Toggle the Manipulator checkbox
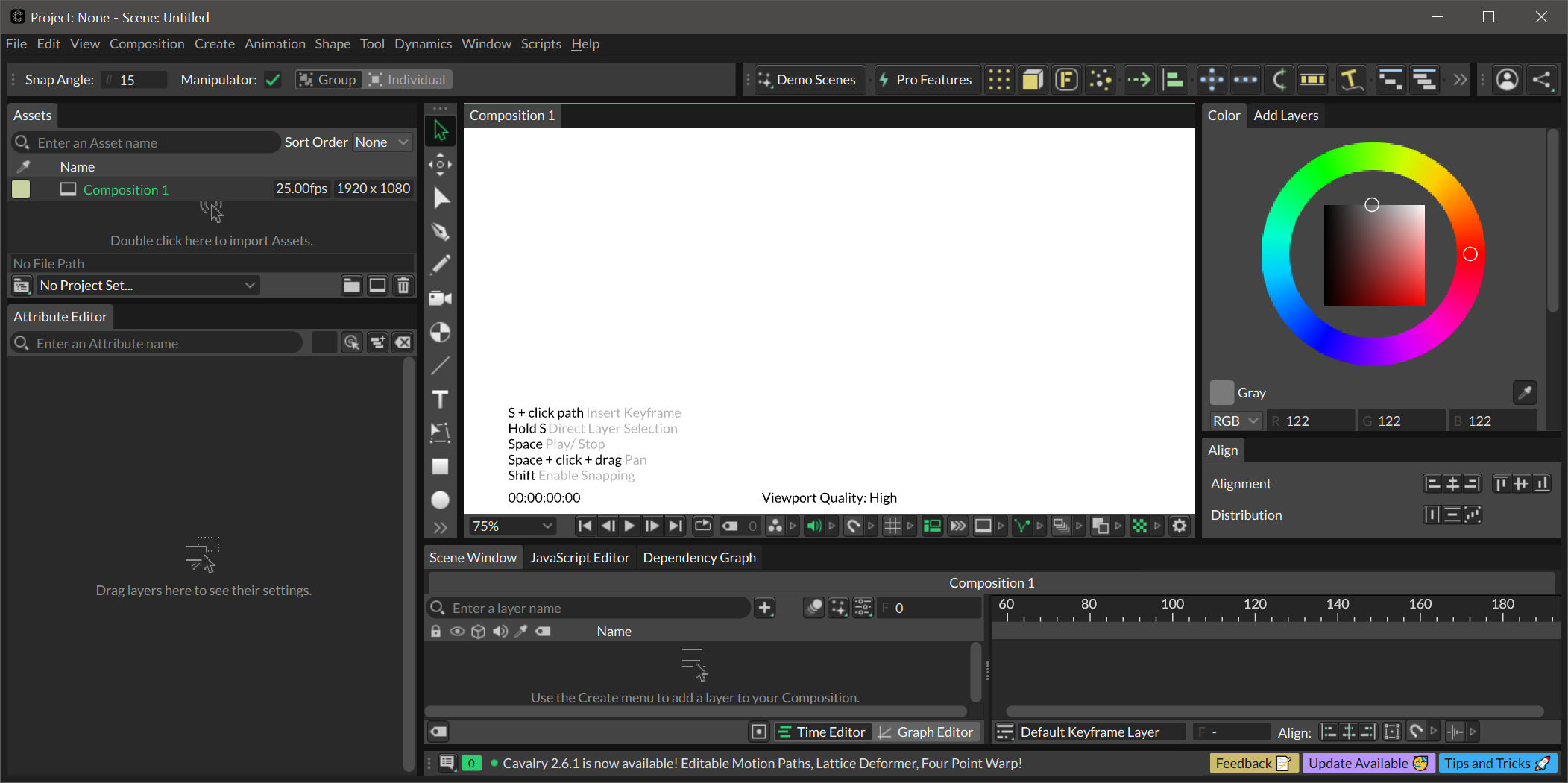Screen dimensions: 1568x783 (x=273, y=79)
